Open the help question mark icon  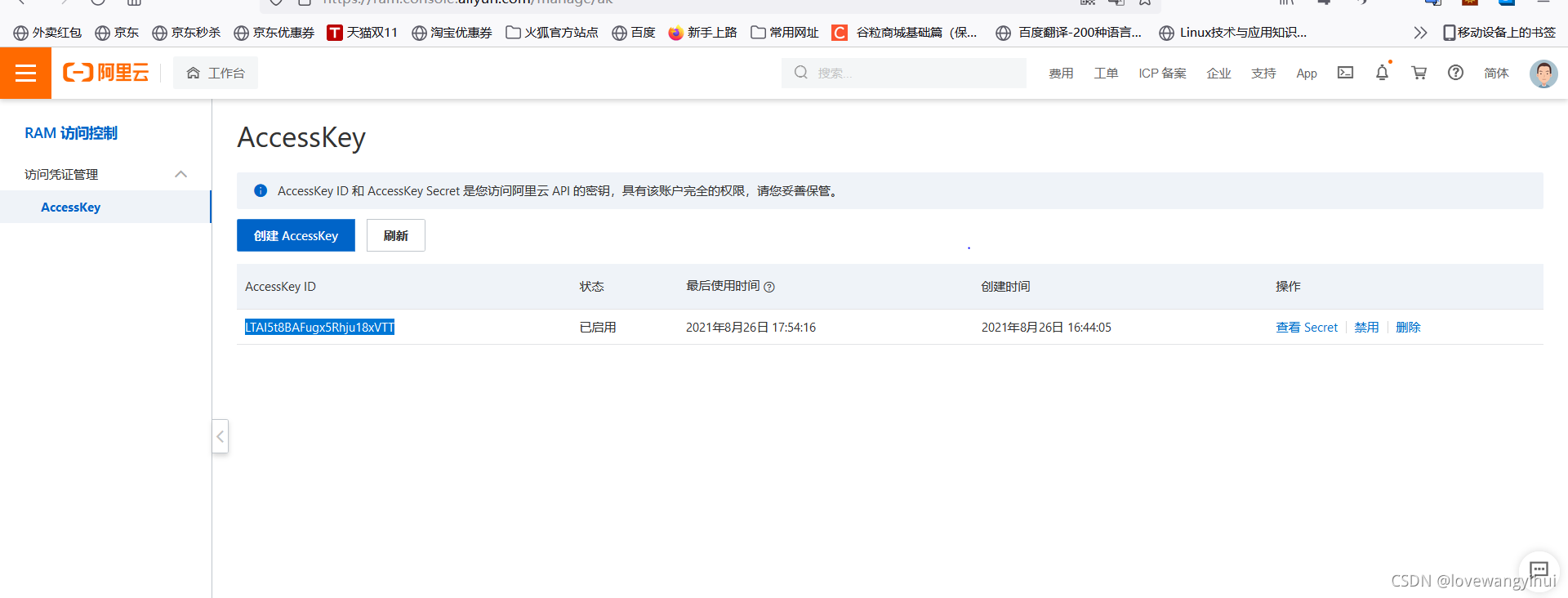(x=1455, y=73)
